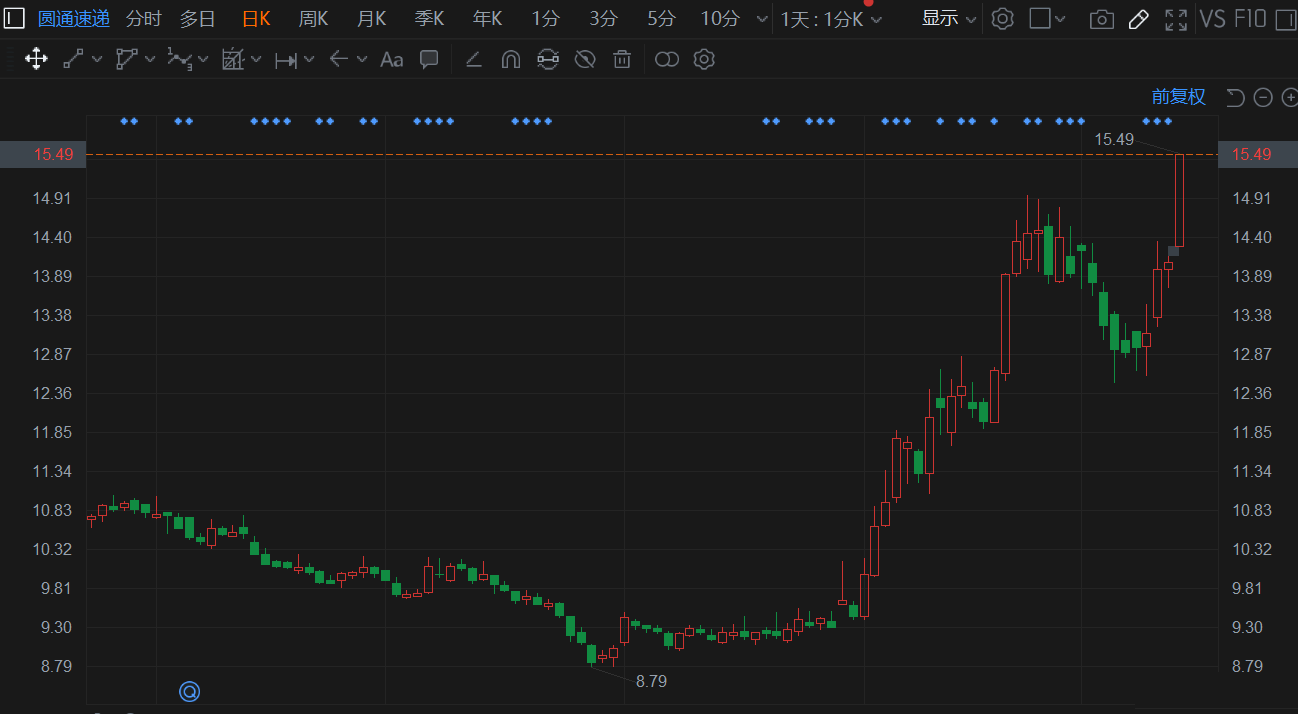
Task: Toggle the hide drawings eye icon
Action: coord(585,59)
